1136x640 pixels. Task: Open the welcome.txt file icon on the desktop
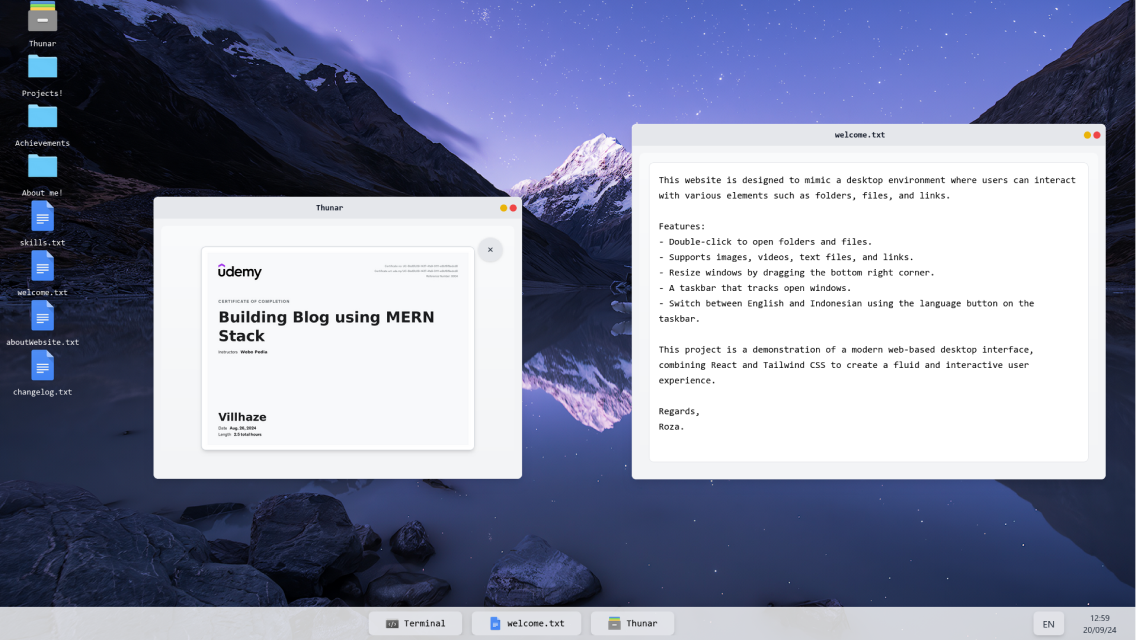point(41,267)
